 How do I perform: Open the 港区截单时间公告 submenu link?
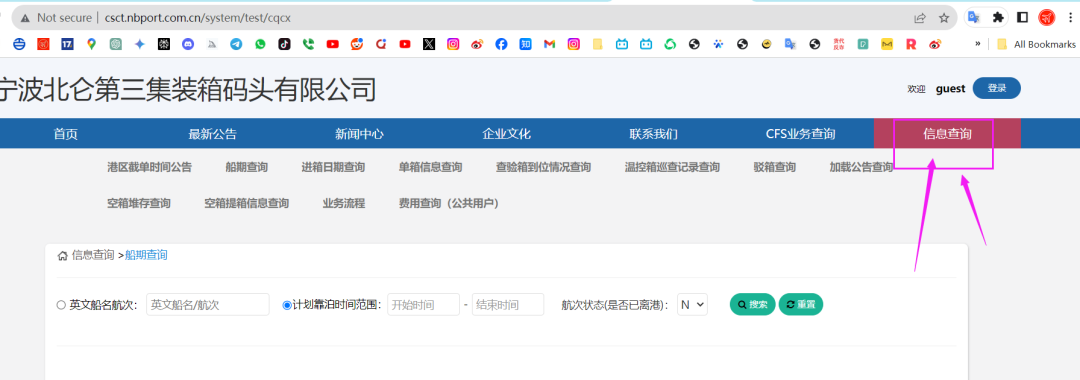point(149,167)
